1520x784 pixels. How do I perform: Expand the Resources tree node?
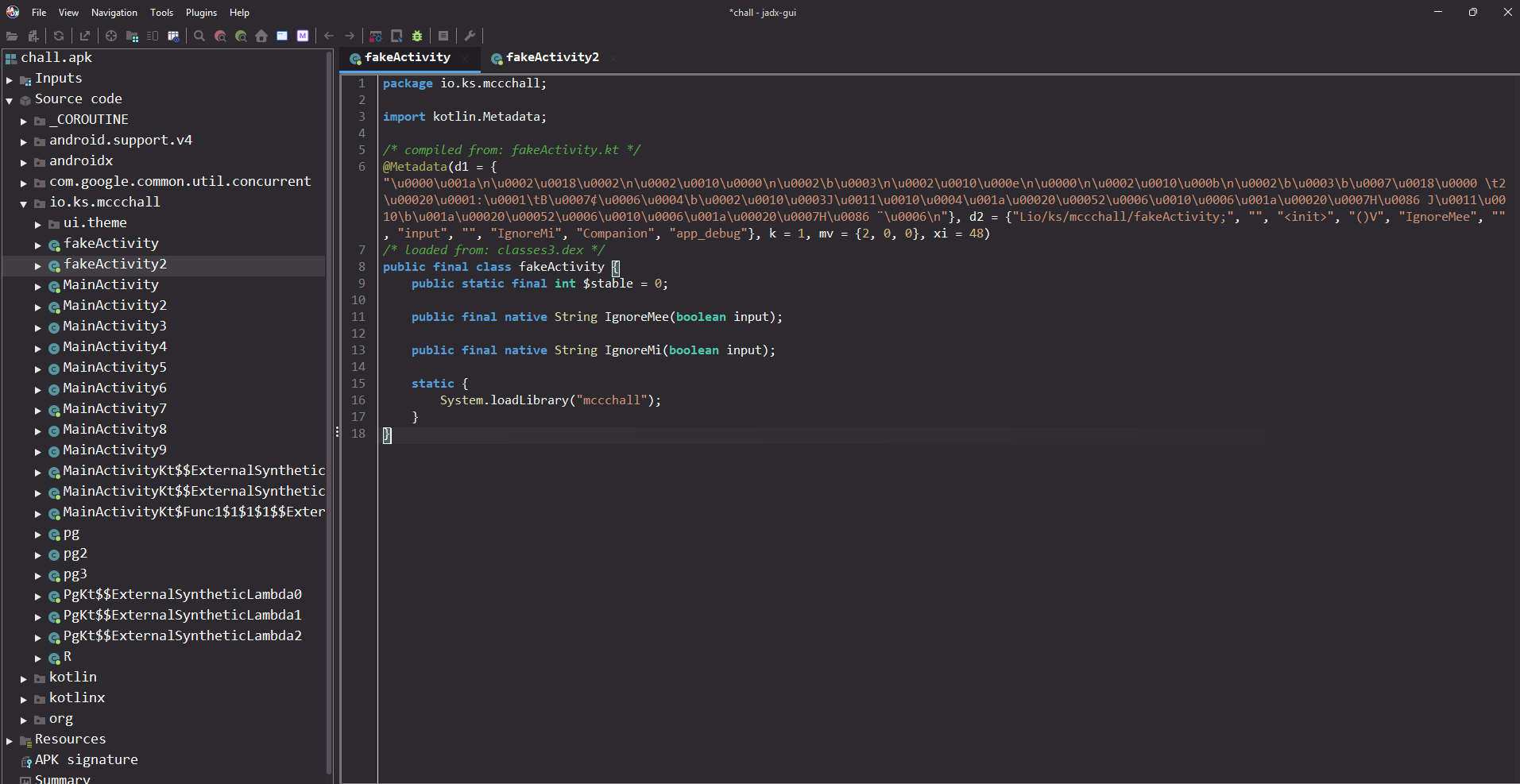click(10, 740)
